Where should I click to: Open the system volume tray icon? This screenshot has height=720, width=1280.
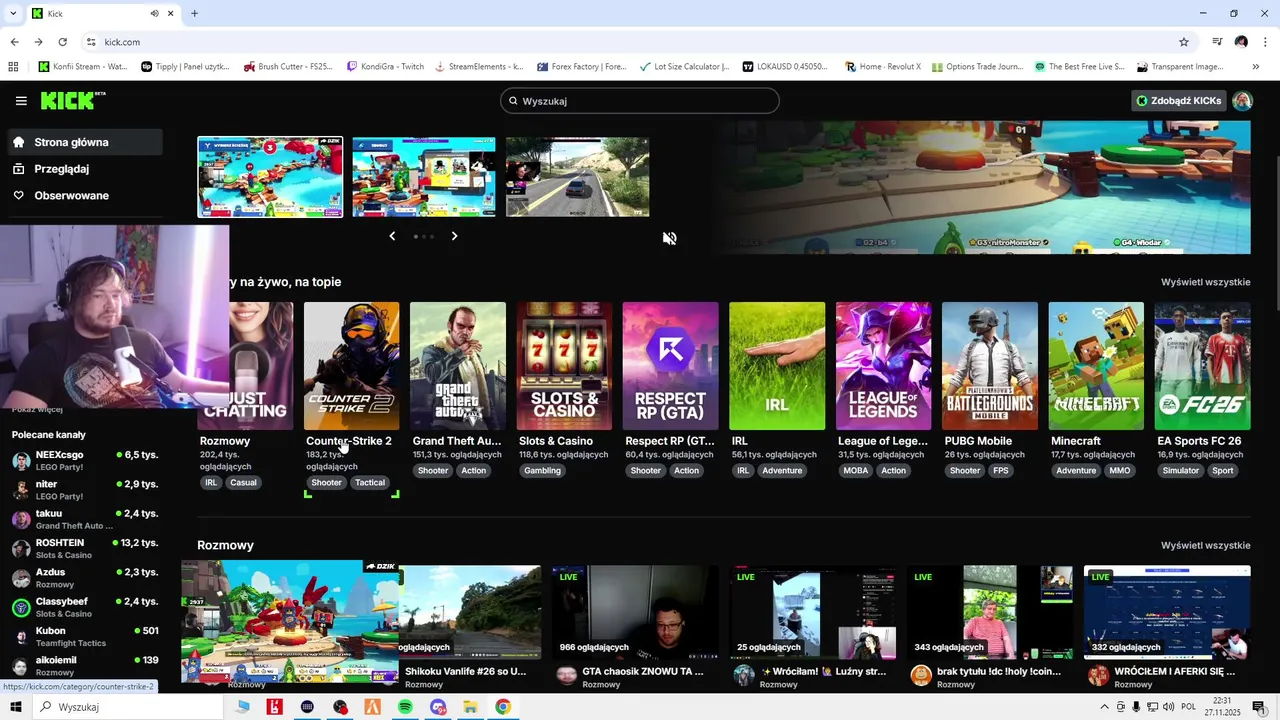(x=1171, y=707)
